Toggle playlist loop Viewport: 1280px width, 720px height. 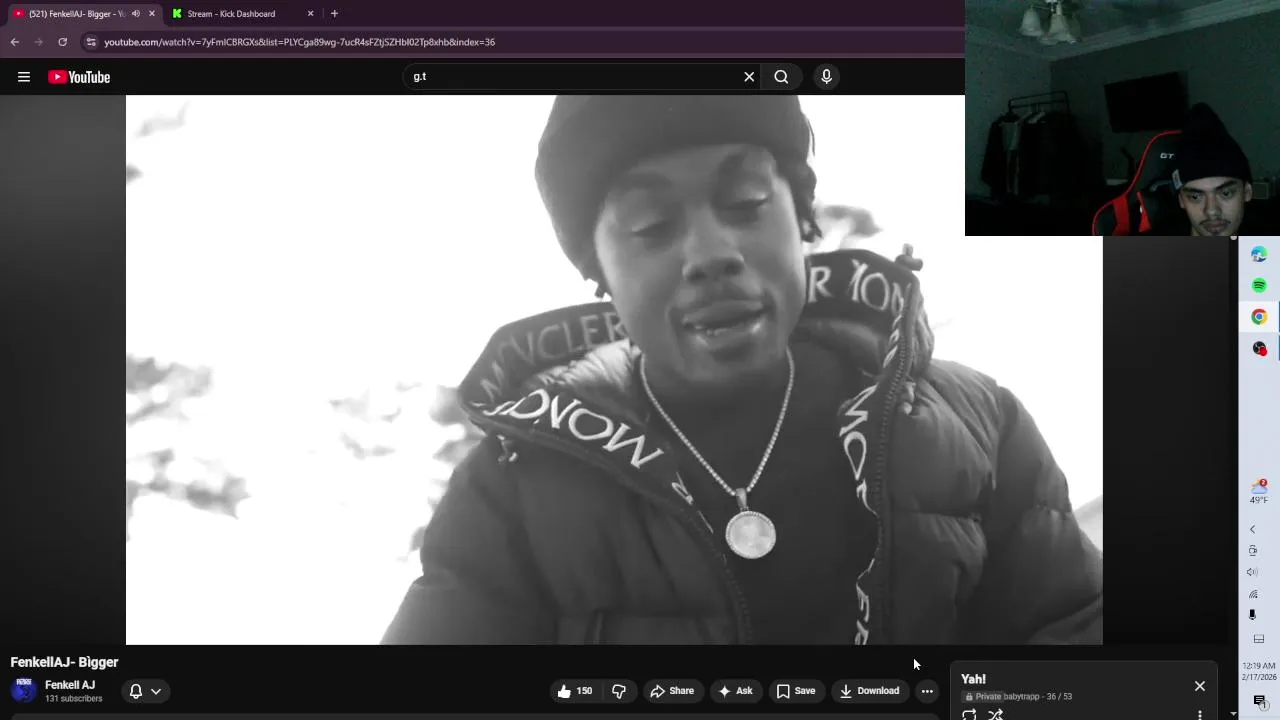coord(969,714)
